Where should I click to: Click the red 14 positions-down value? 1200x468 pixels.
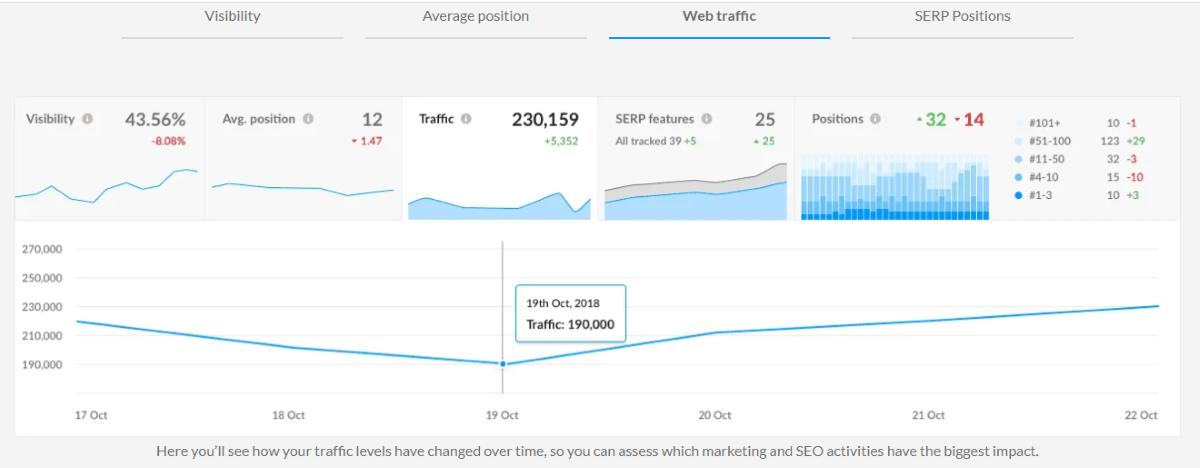pos(974,119)
